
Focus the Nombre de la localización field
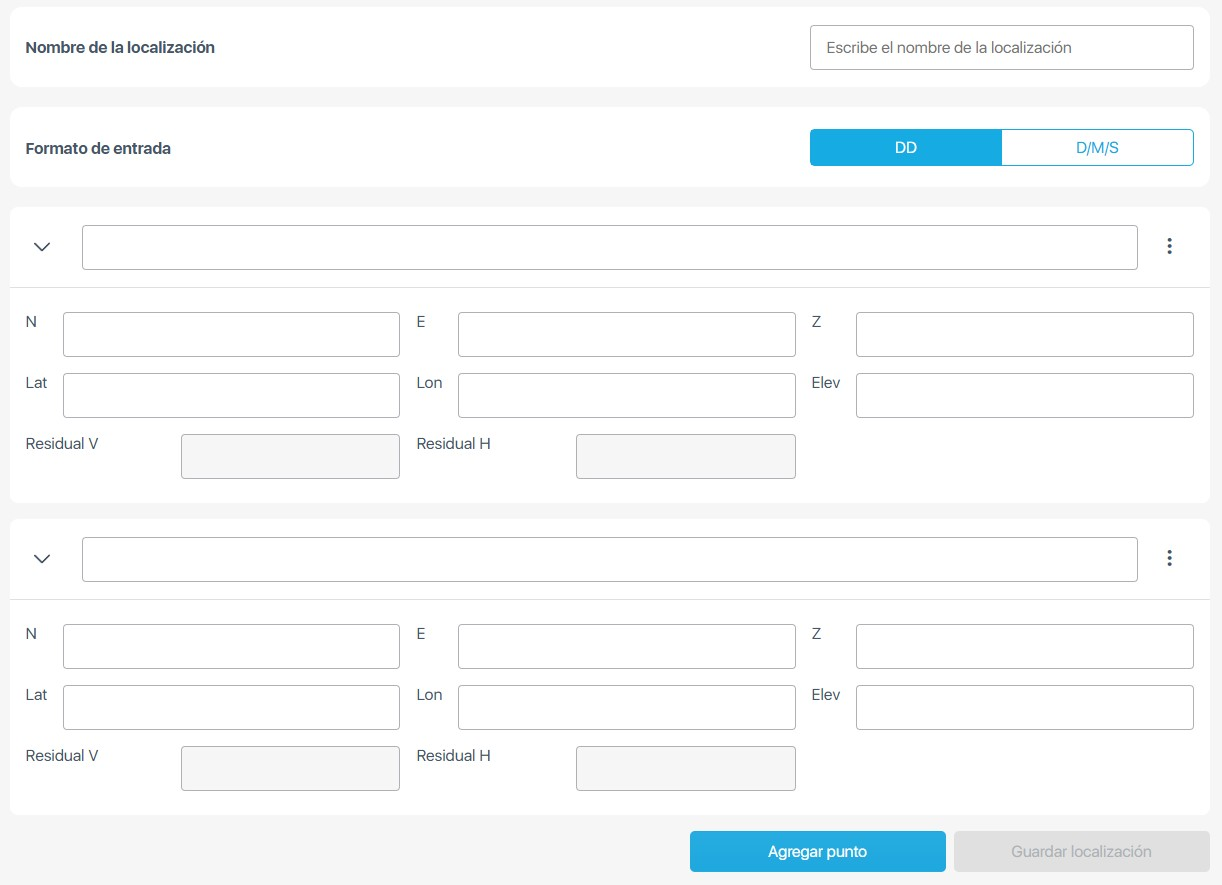[1001, 48]
